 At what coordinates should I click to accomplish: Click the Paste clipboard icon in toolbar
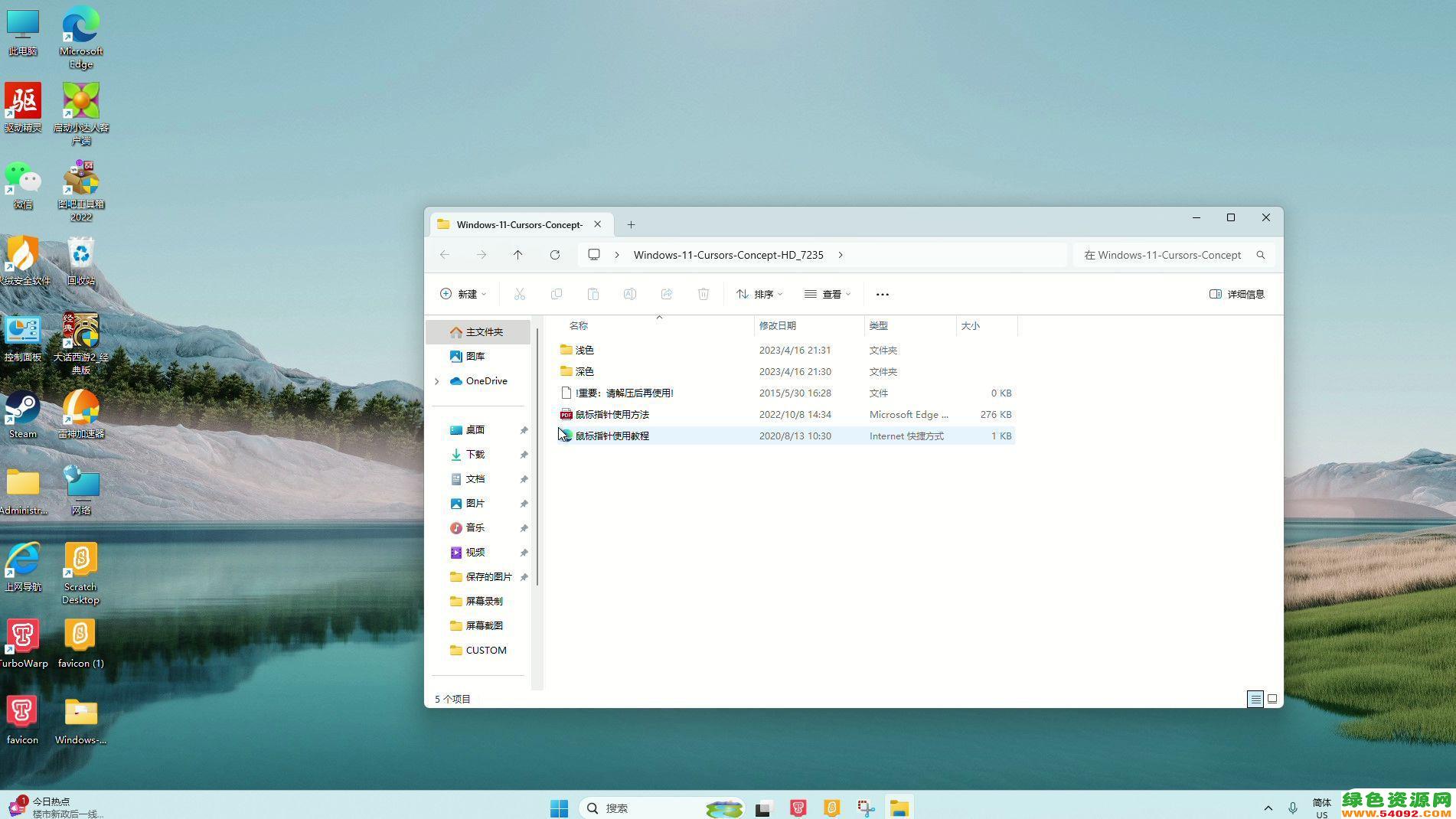point(593,294)
